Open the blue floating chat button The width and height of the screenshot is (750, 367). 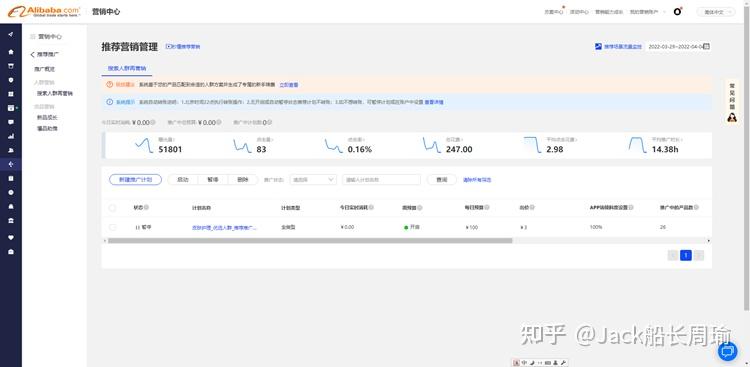tap(728, 352)
